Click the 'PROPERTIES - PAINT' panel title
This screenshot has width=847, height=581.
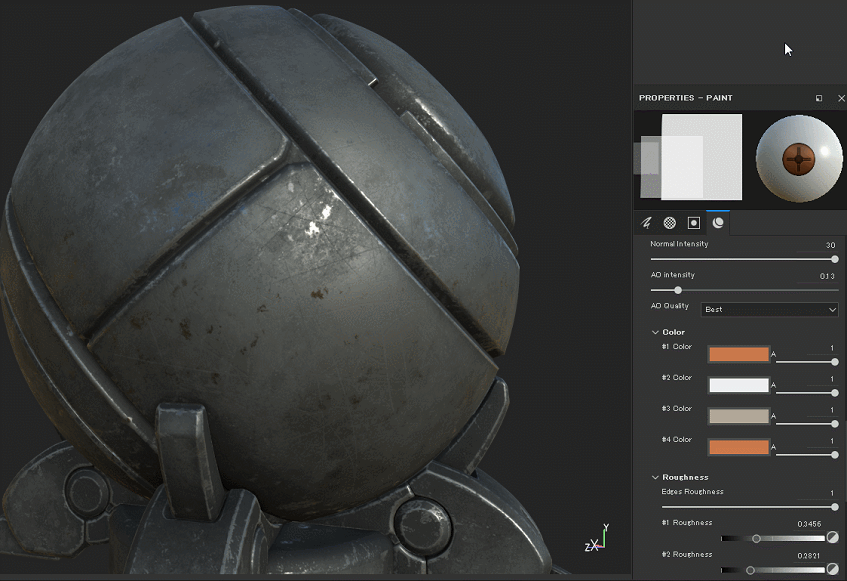[685, 98]
